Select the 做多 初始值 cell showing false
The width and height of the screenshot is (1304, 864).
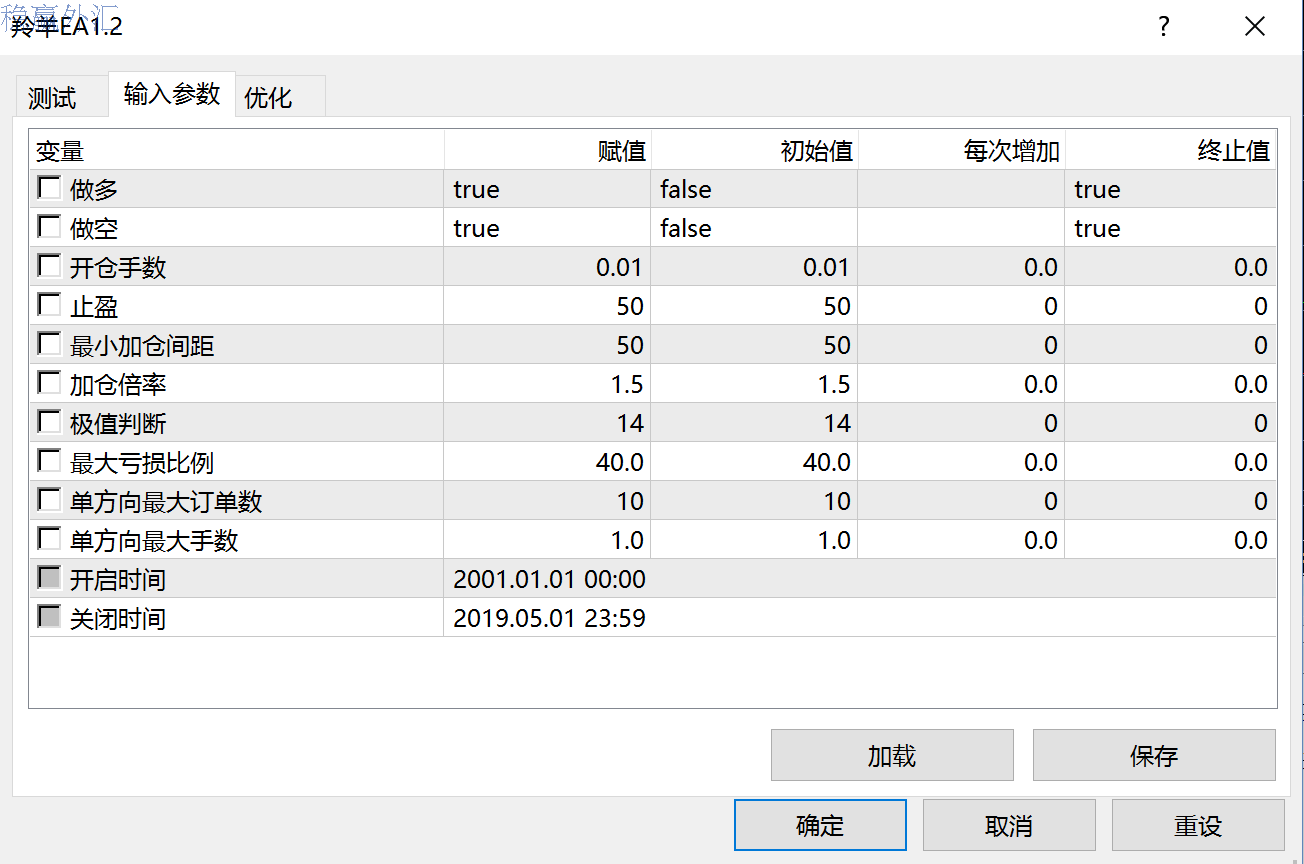(x=755, y=189)
